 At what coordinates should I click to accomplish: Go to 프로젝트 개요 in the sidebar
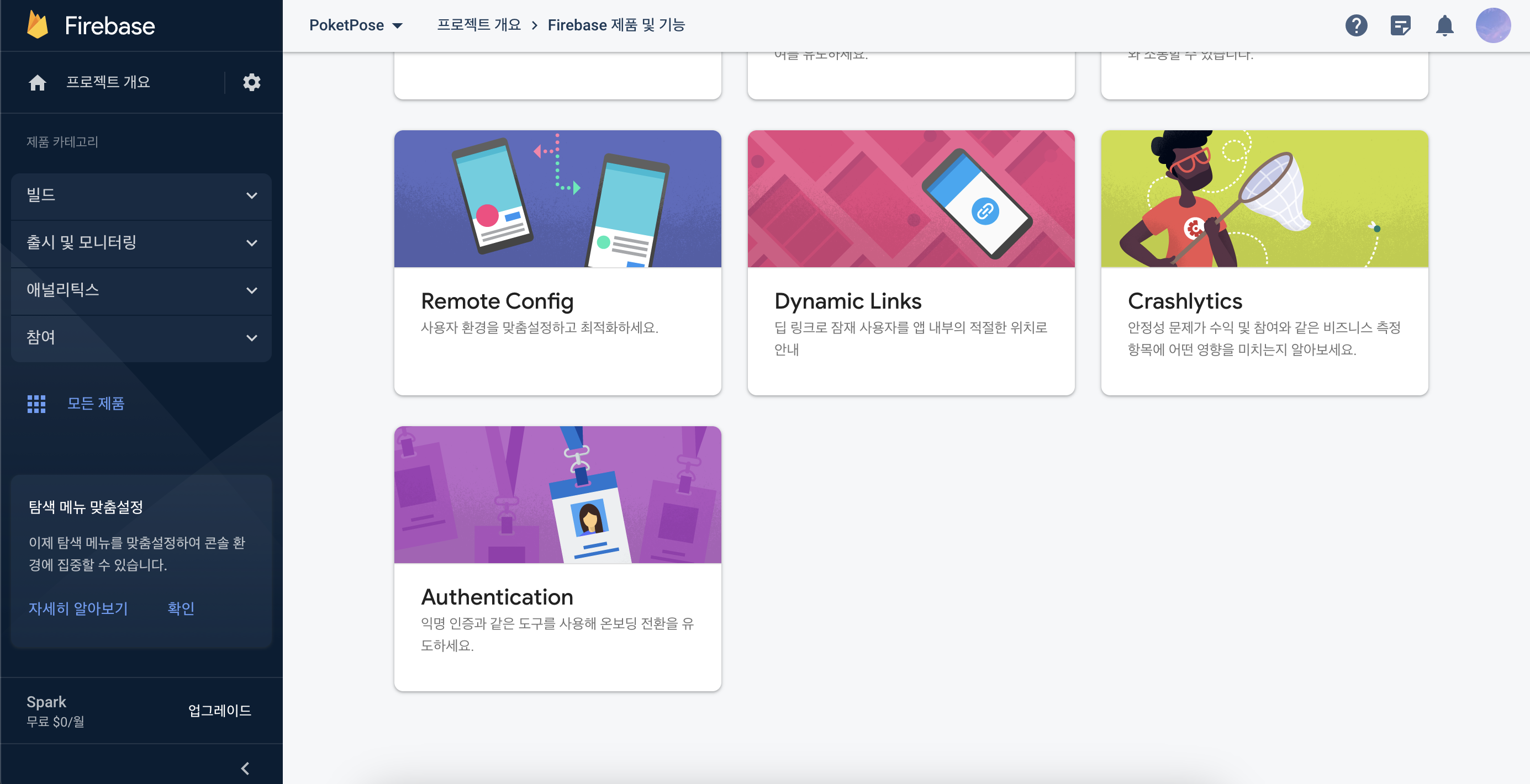click(108, 82)
